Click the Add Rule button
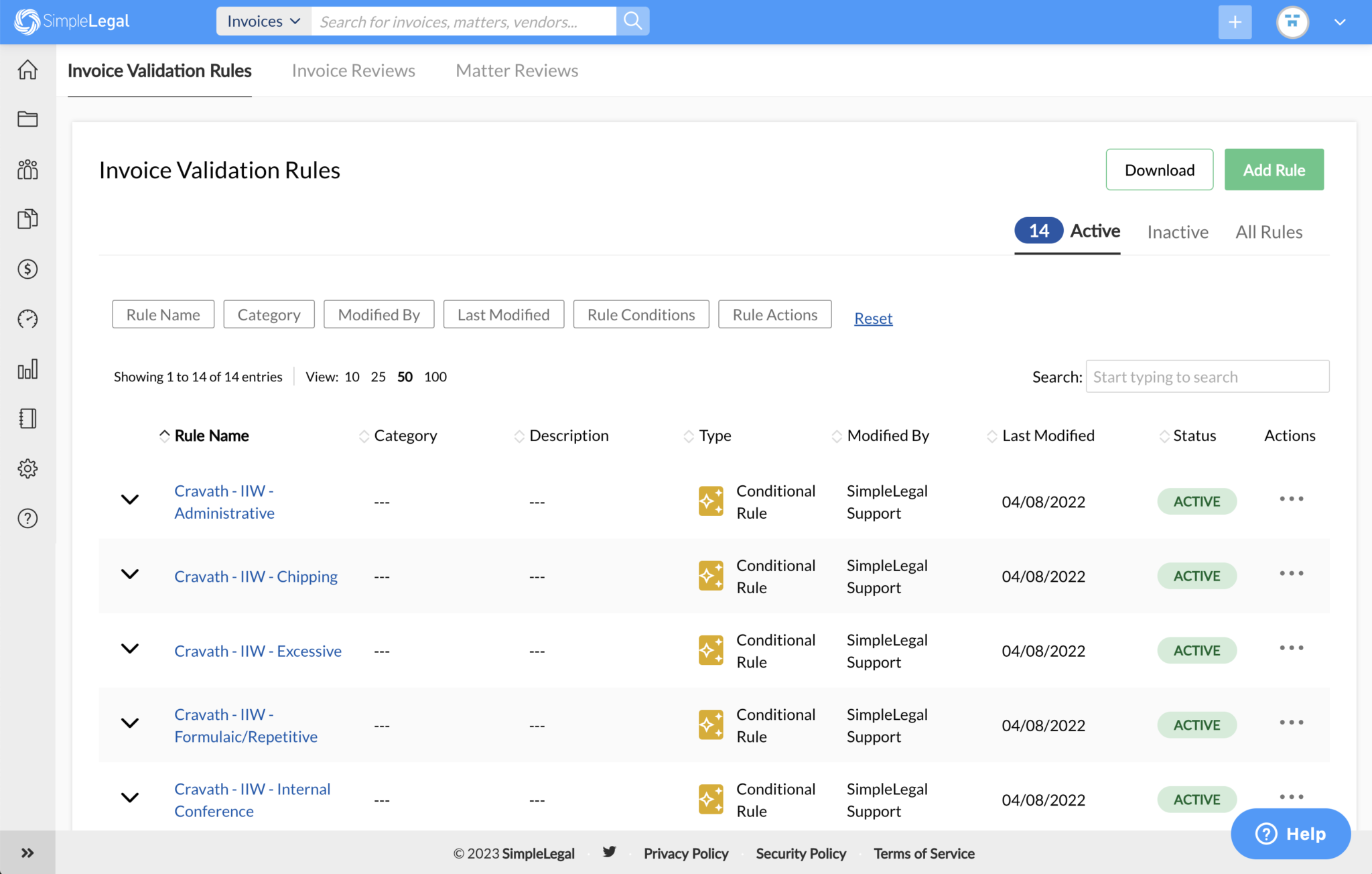Image resolution: width=1372 pixels, height=874 pixels. click(x=1274, y=170)
